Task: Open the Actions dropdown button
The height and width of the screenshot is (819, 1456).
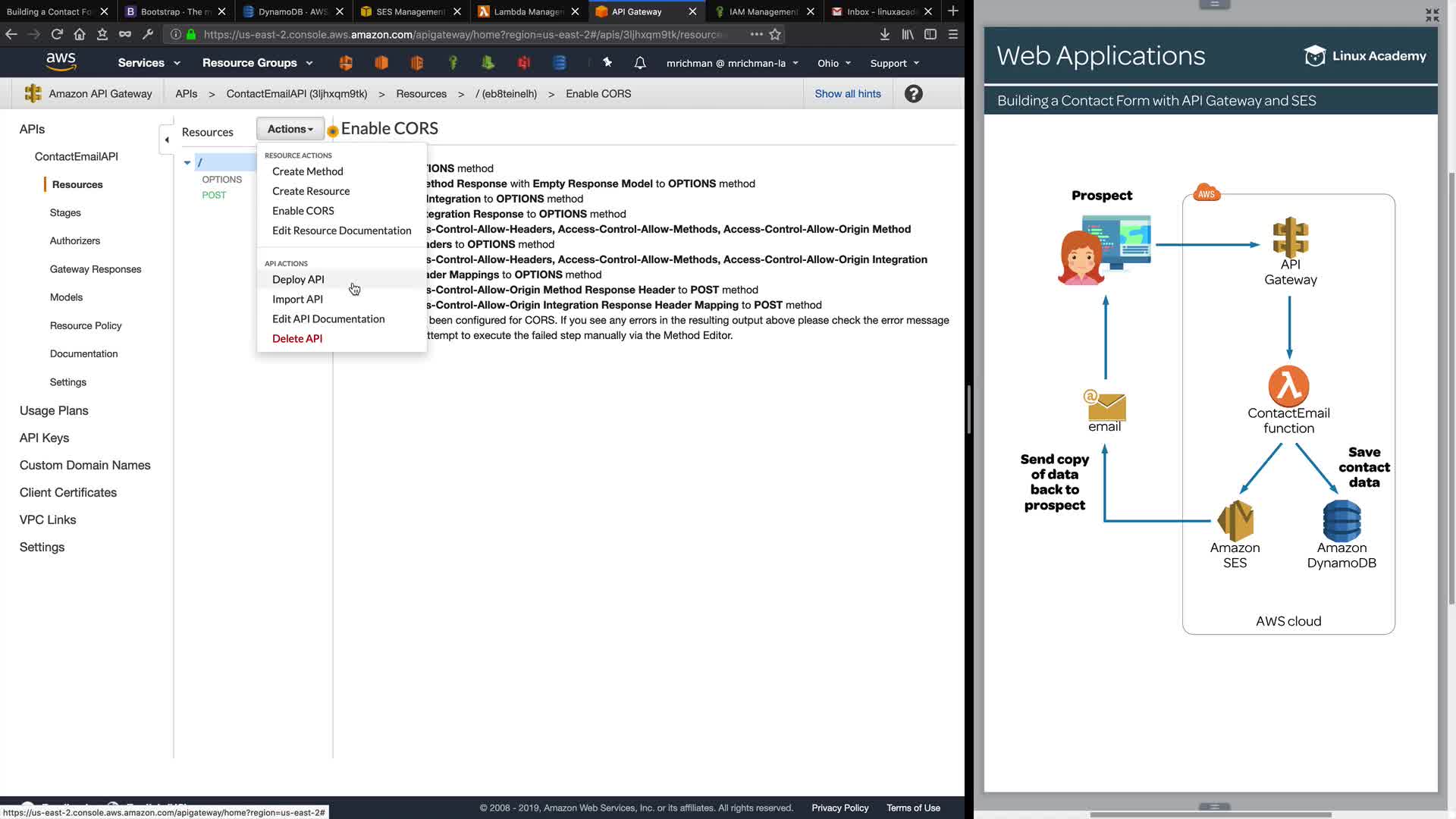Action: point(290,129)
